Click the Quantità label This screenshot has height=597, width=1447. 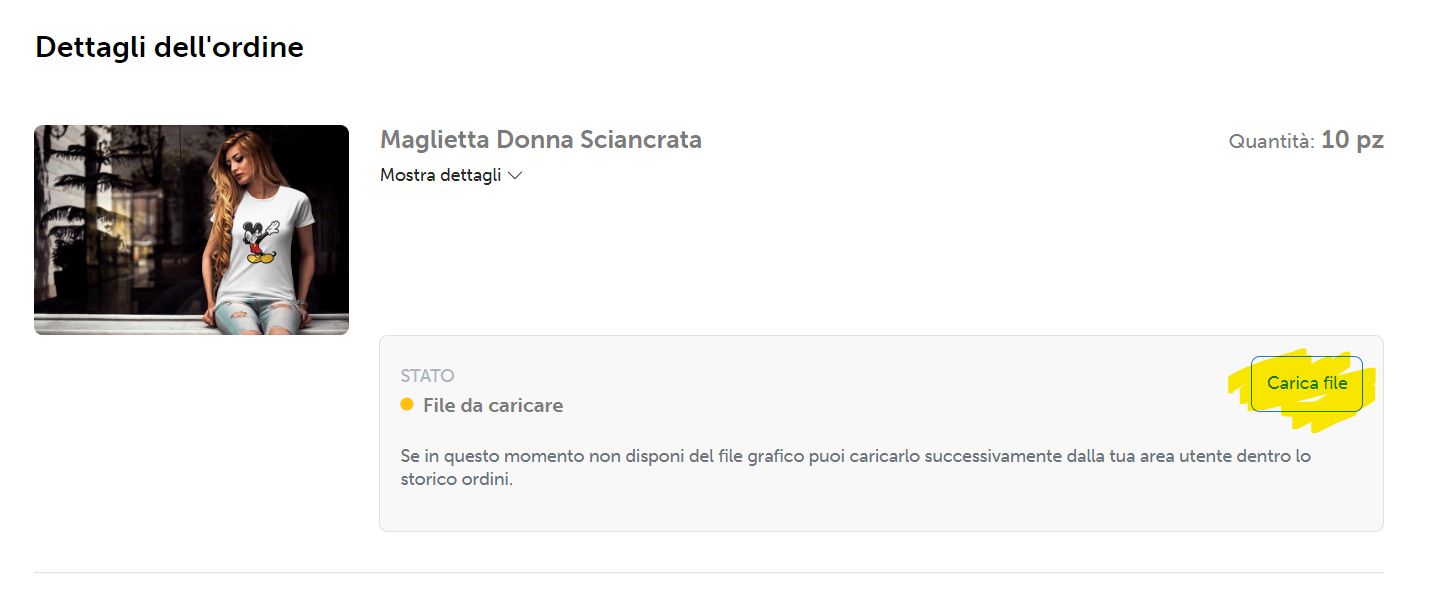point(1271,142)
